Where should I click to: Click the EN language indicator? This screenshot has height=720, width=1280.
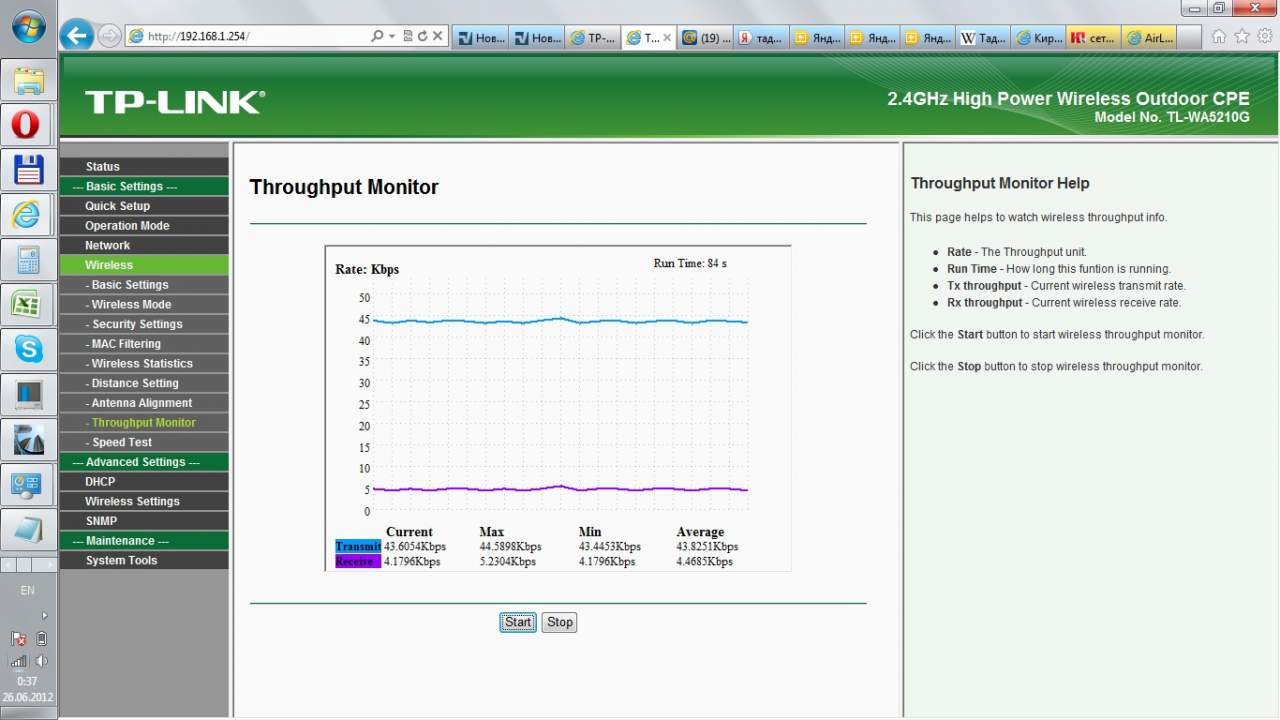tap(28, 591)
